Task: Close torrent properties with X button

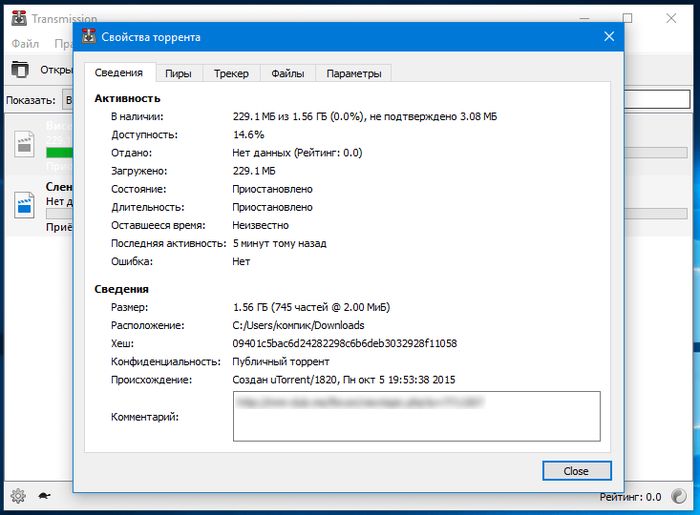Action: [x=608, y=37]
